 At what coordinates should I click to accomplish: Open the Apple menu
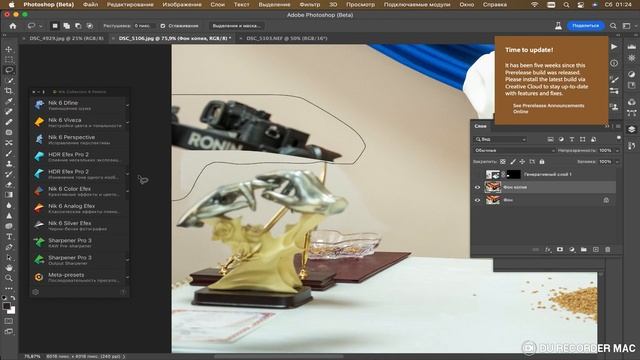tap(11, 4)
